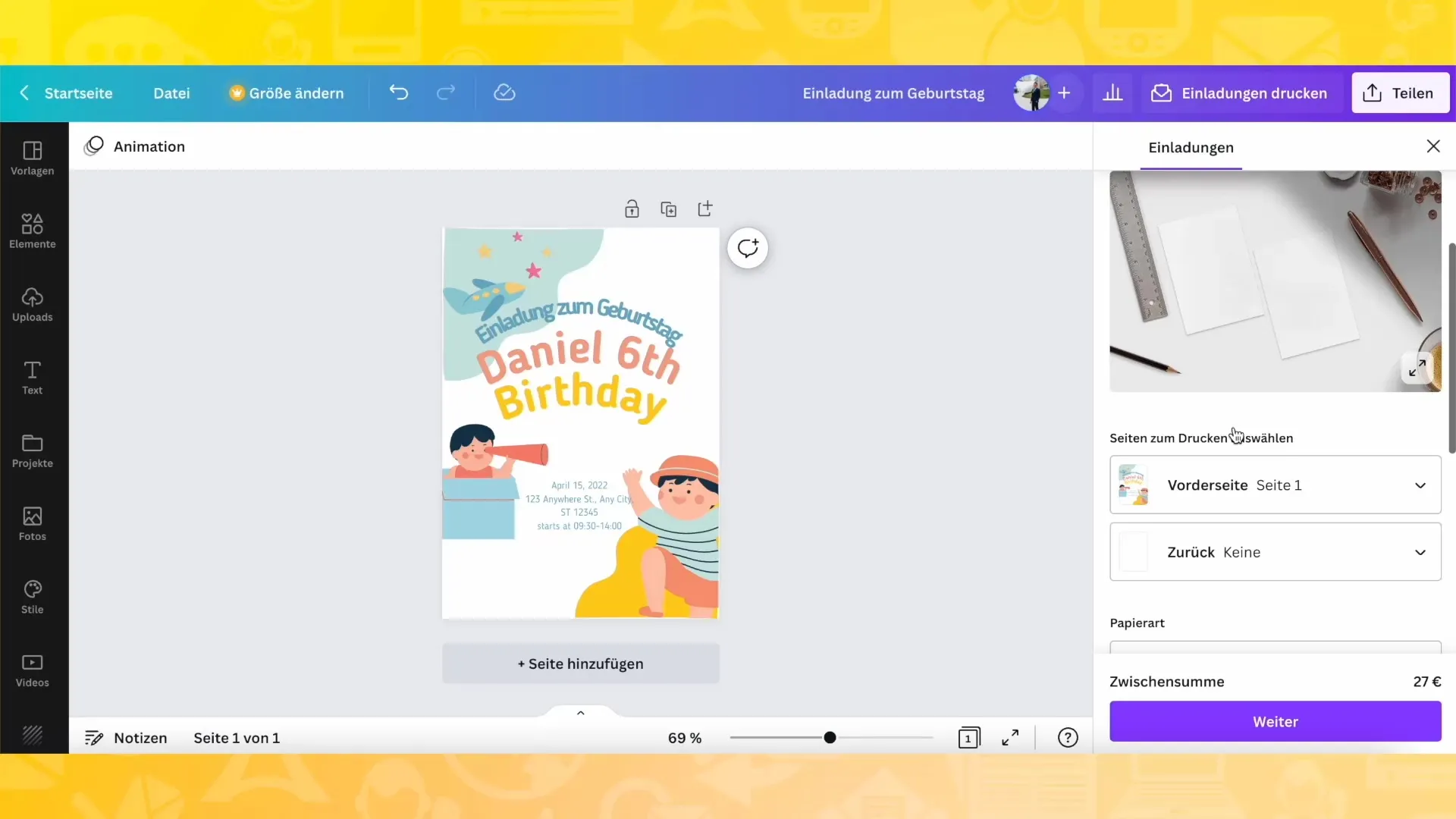The width and height of the screenshot is (1456, 819).
Task: Toggle fullscreen presentation mode icon
Action: (x=1010, y=738)
